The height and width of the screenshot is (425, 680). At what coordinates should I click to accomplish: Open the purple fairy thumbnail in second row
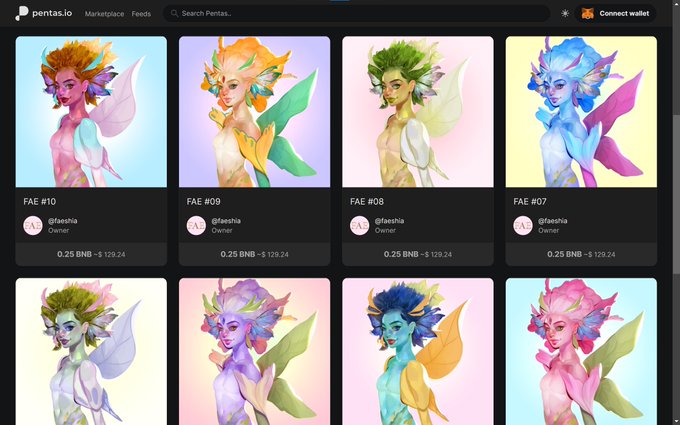[255, 351]
